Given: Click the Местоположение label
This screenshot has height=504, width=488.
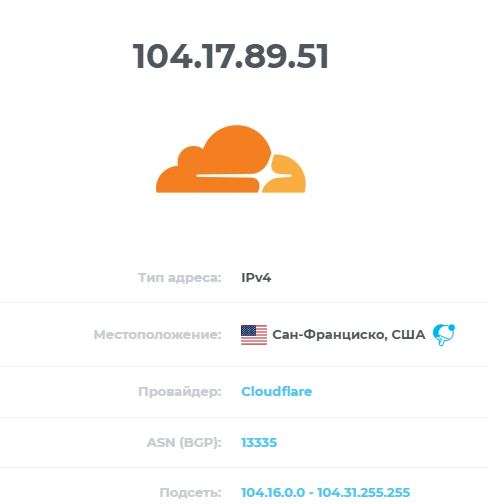Looking at the screenshot, I should coord(157,334).
